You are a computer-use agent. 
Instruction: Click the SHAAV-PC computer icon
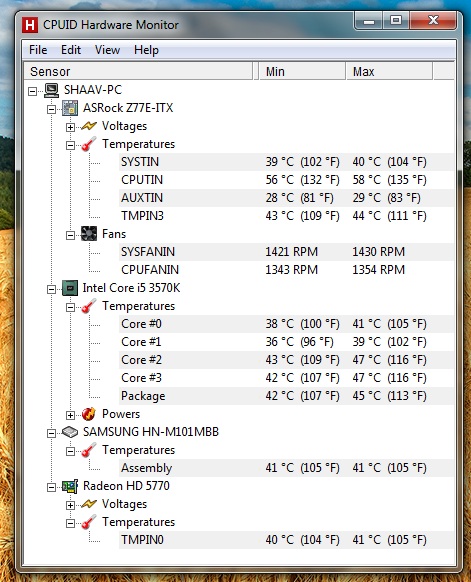click(51, 90)
